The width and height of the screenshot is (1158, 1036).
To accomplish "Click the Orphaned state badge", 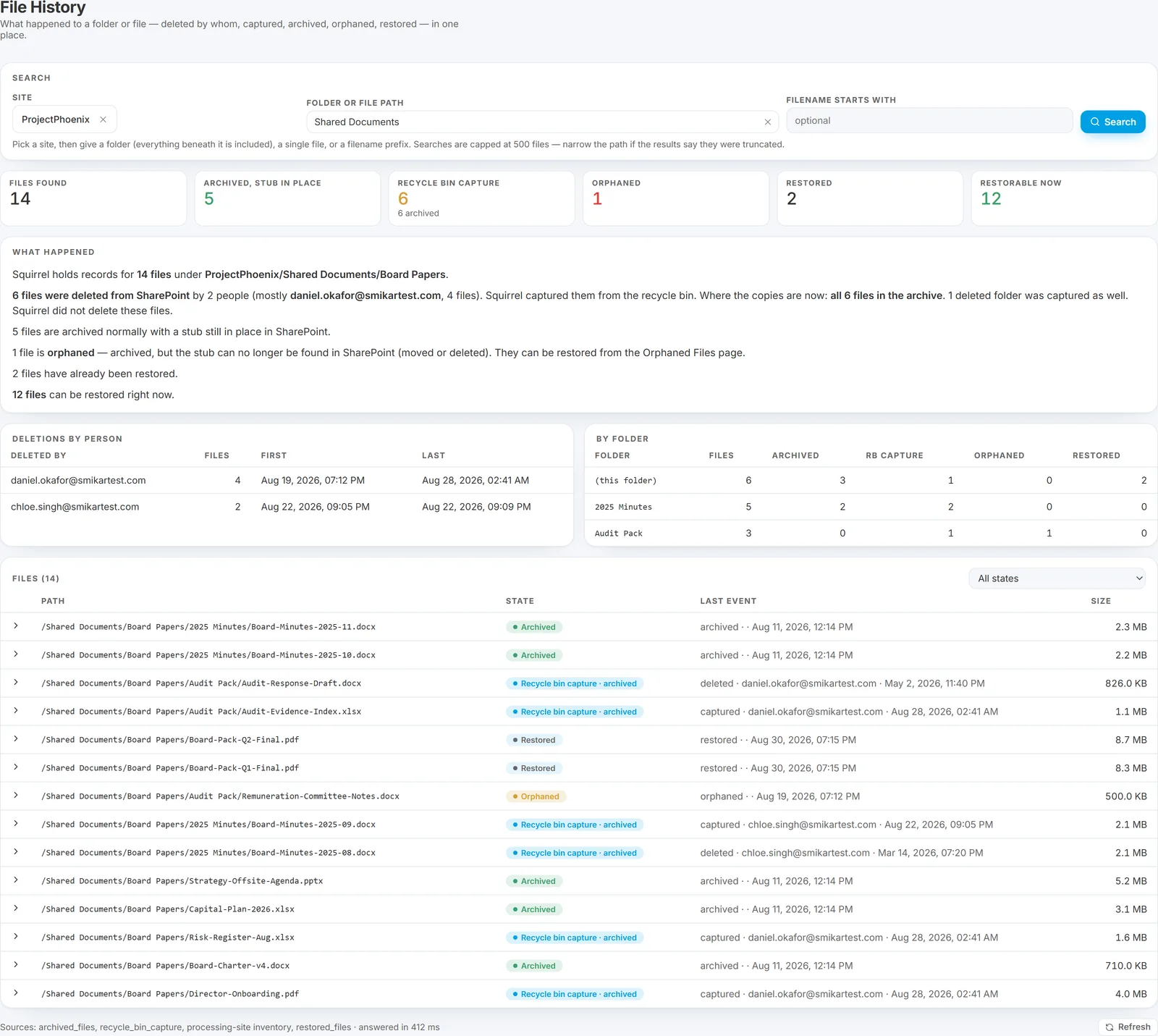I will point(536,796).
